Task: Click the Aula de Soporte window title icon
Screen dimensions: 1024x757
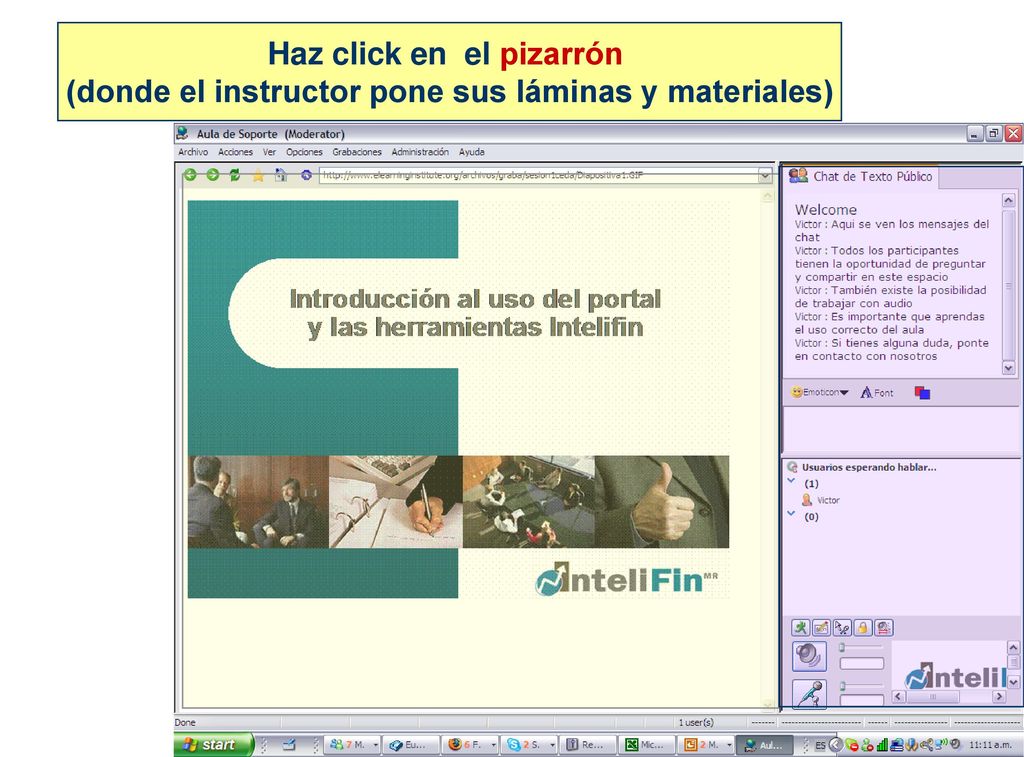Action: [183, 133]
